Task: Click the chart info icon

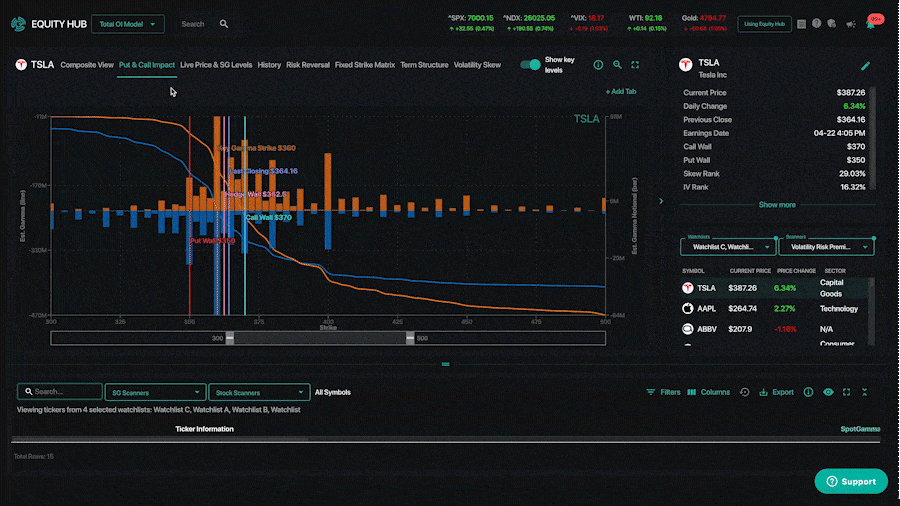Action: [598, 65]
